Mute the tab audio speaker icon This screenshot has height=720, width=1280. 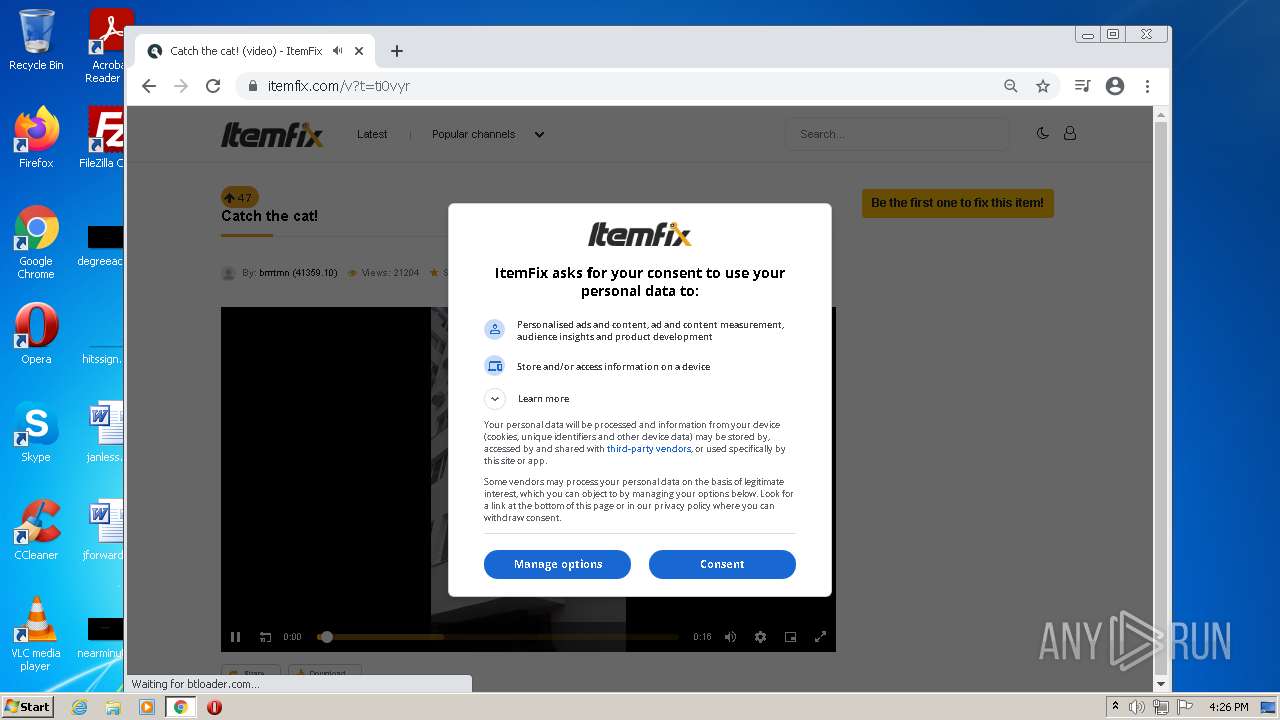pos(338,51)
